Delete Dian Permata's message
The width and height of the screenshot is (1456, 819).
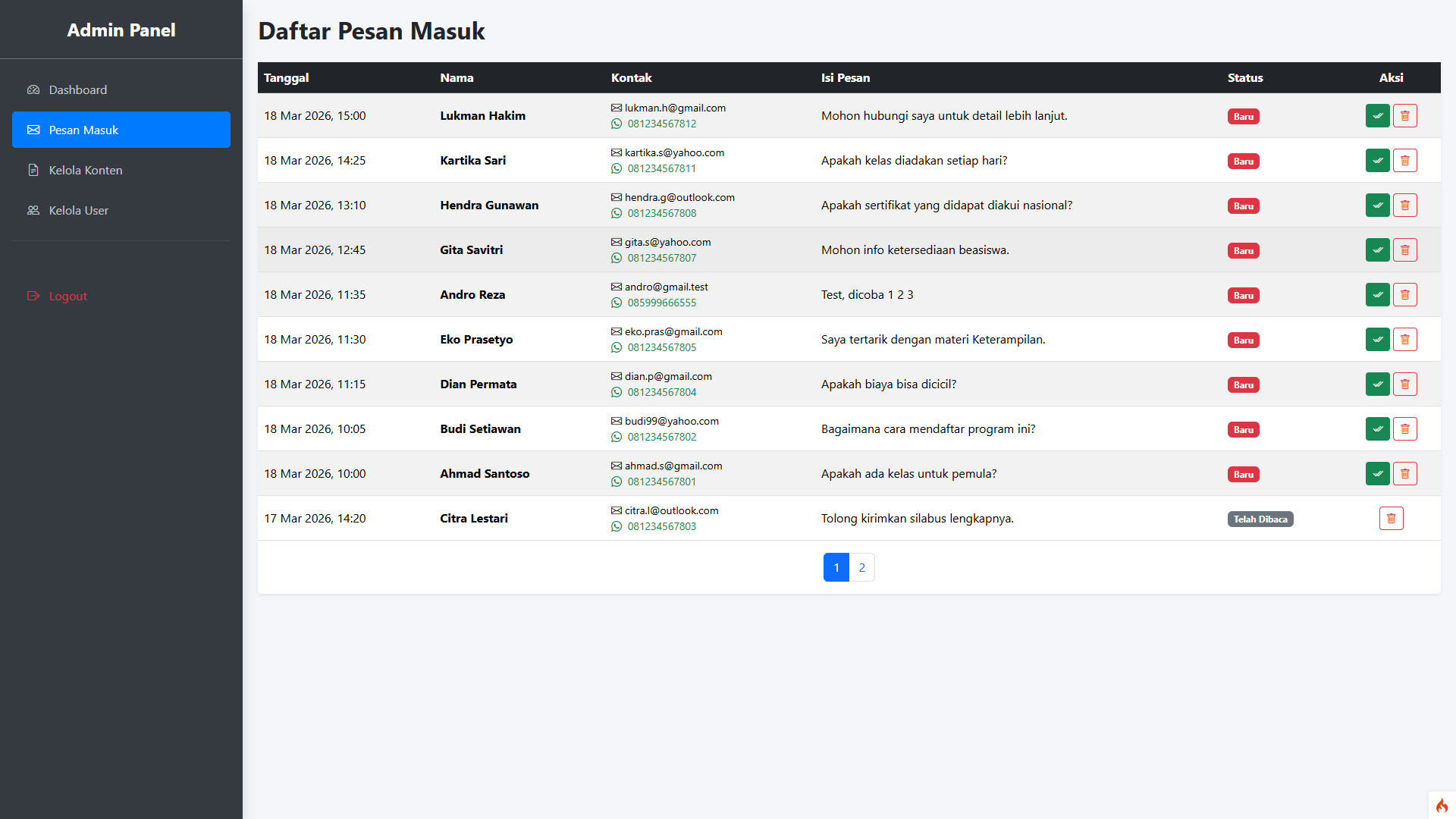pos(1404,384)
